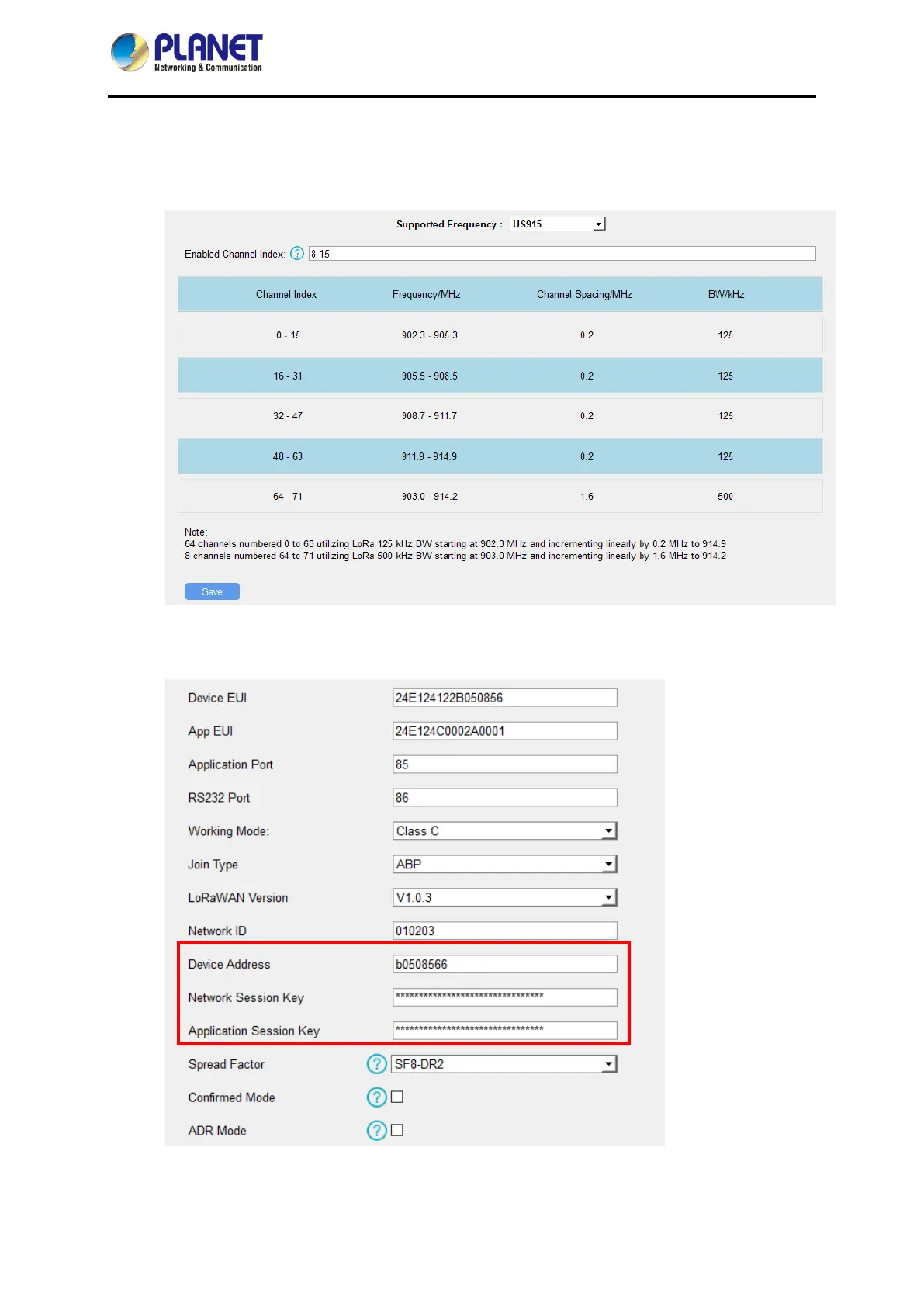Viewport: 924px width, 1307px height.
Task: Select the Device Address input
Action: coord(504,965)
